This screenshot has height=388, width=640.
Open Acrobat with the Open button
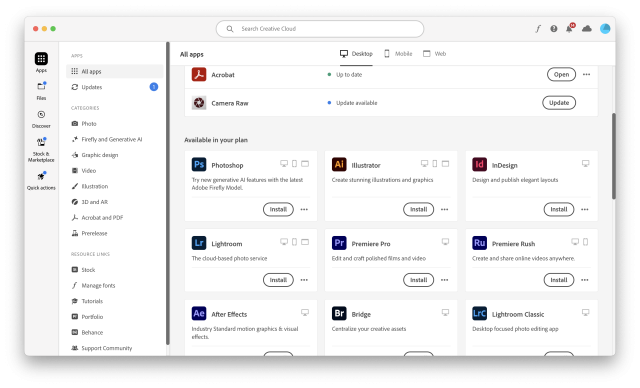point(561,74)
